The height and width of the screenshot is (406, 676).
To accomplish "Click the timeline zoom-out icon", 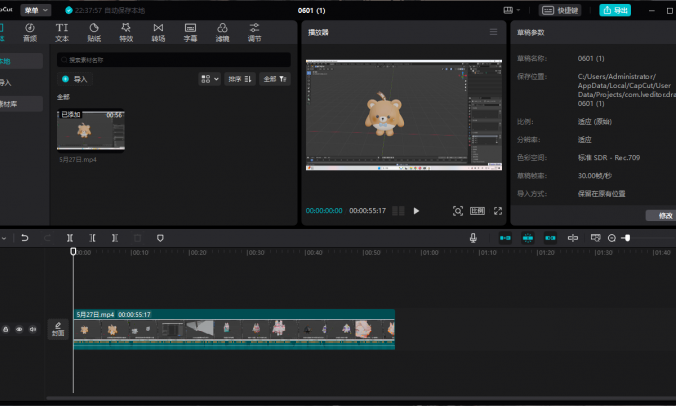I will 611,238.
